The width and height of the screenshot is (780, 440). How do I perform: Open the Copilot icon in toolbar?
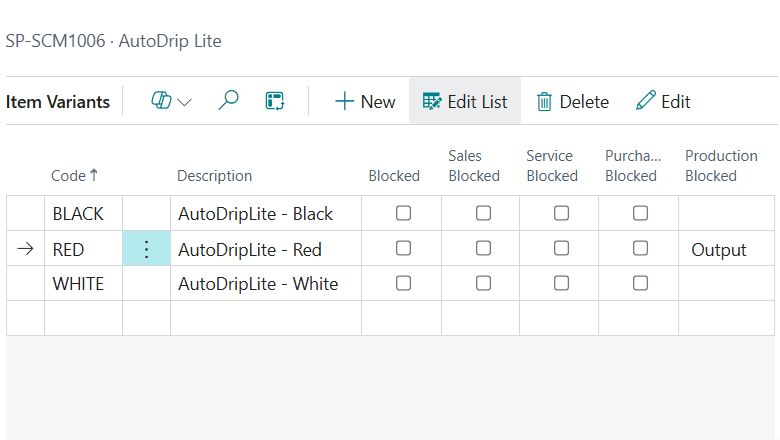[161, 101]
